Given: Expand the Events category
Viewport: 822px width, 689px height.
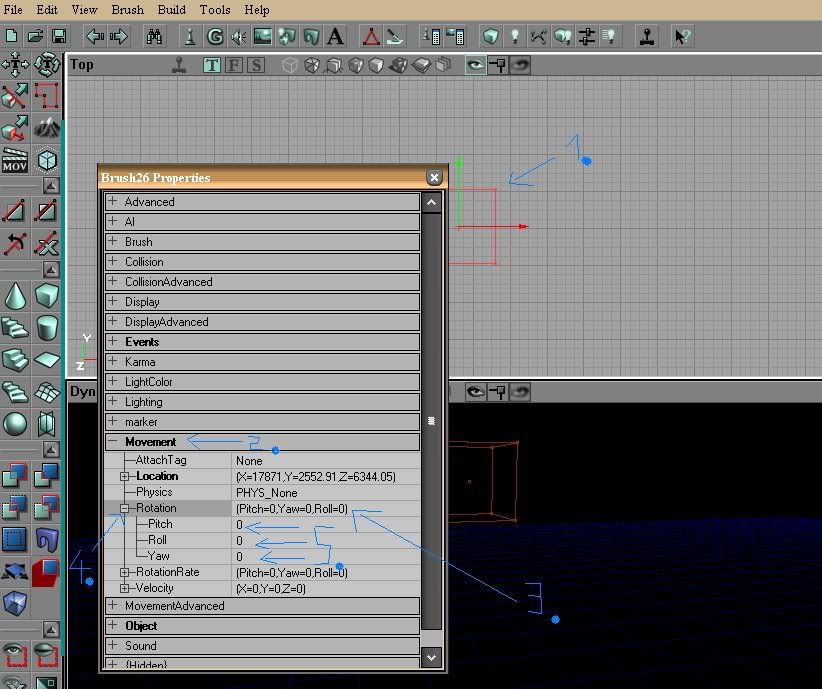Looking at the screenshot, I should coord(112,341).
